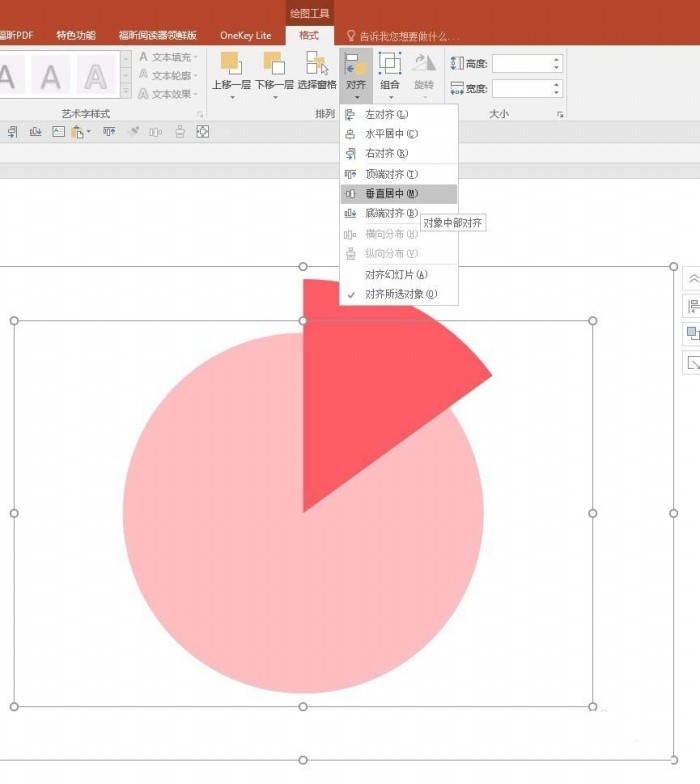Open the Selection Pane (选择窗格)

pyautogui.click(x=317, y=64)
